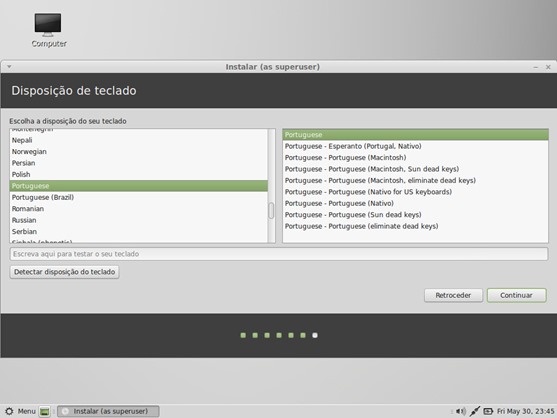Viewport: 557px width, 418px height.
Task: Close the Instalar window
Action: coord(548,67)
